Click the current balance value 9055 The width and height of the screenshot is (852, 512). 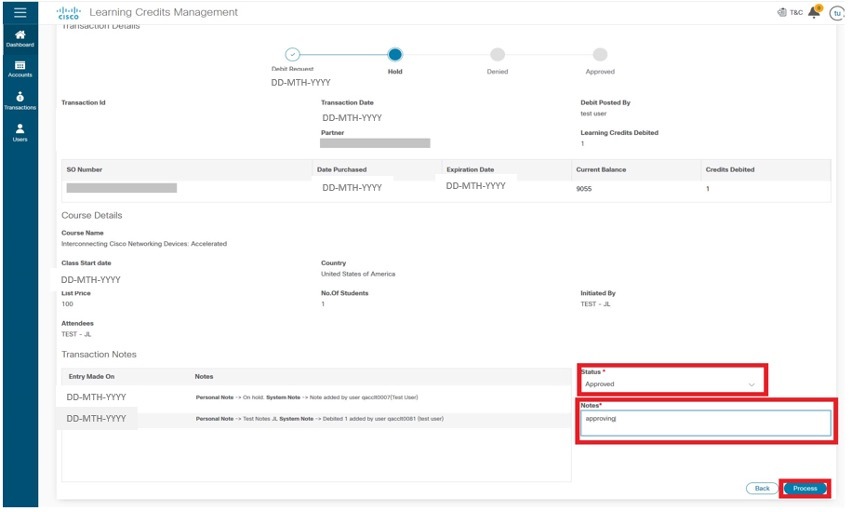584,189
